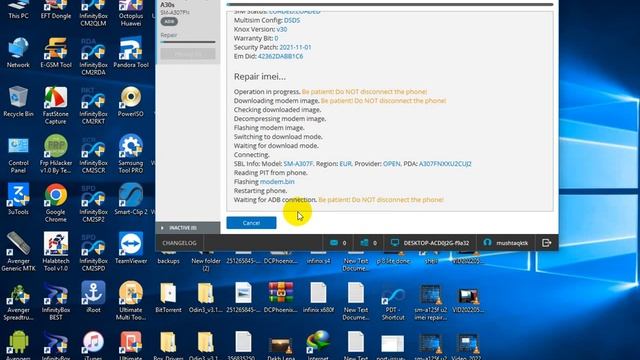Open the news counter icon beside messages
The width and height of the screenshot is (640, 360).
364,243
